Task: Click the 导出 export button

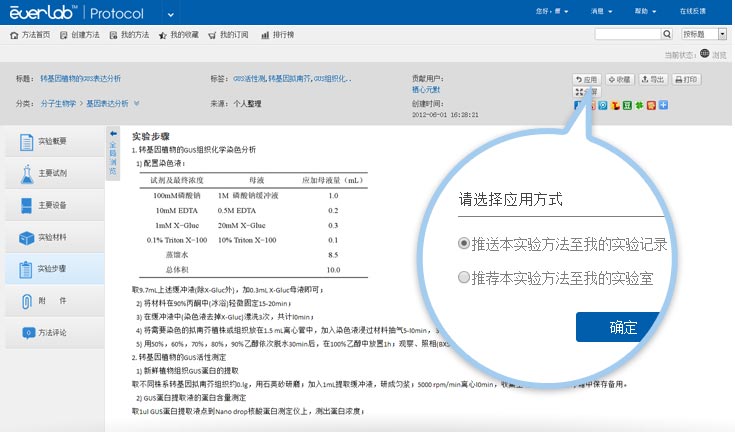Action: click(x=652, y=79)
